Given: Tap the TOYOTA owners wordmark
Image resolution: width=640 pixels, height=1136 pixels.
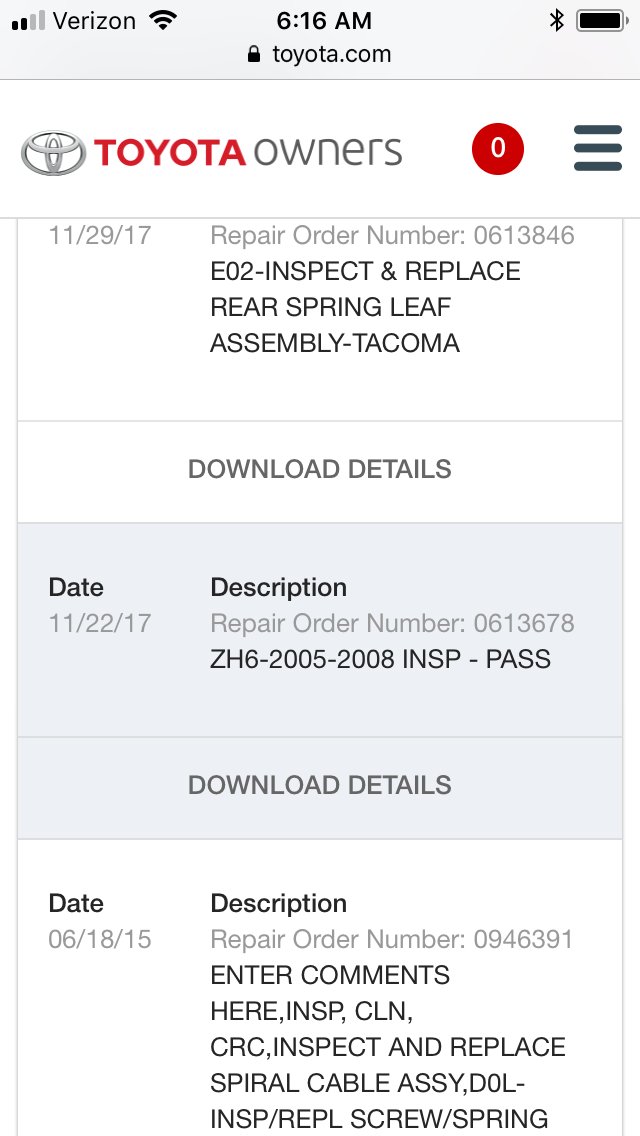Looking at the screenshot, I should (248, 152).
